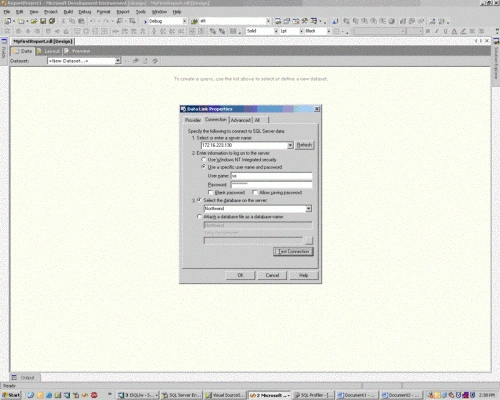Open Solution Explorer from the toolbar icon

coord(278,21)
